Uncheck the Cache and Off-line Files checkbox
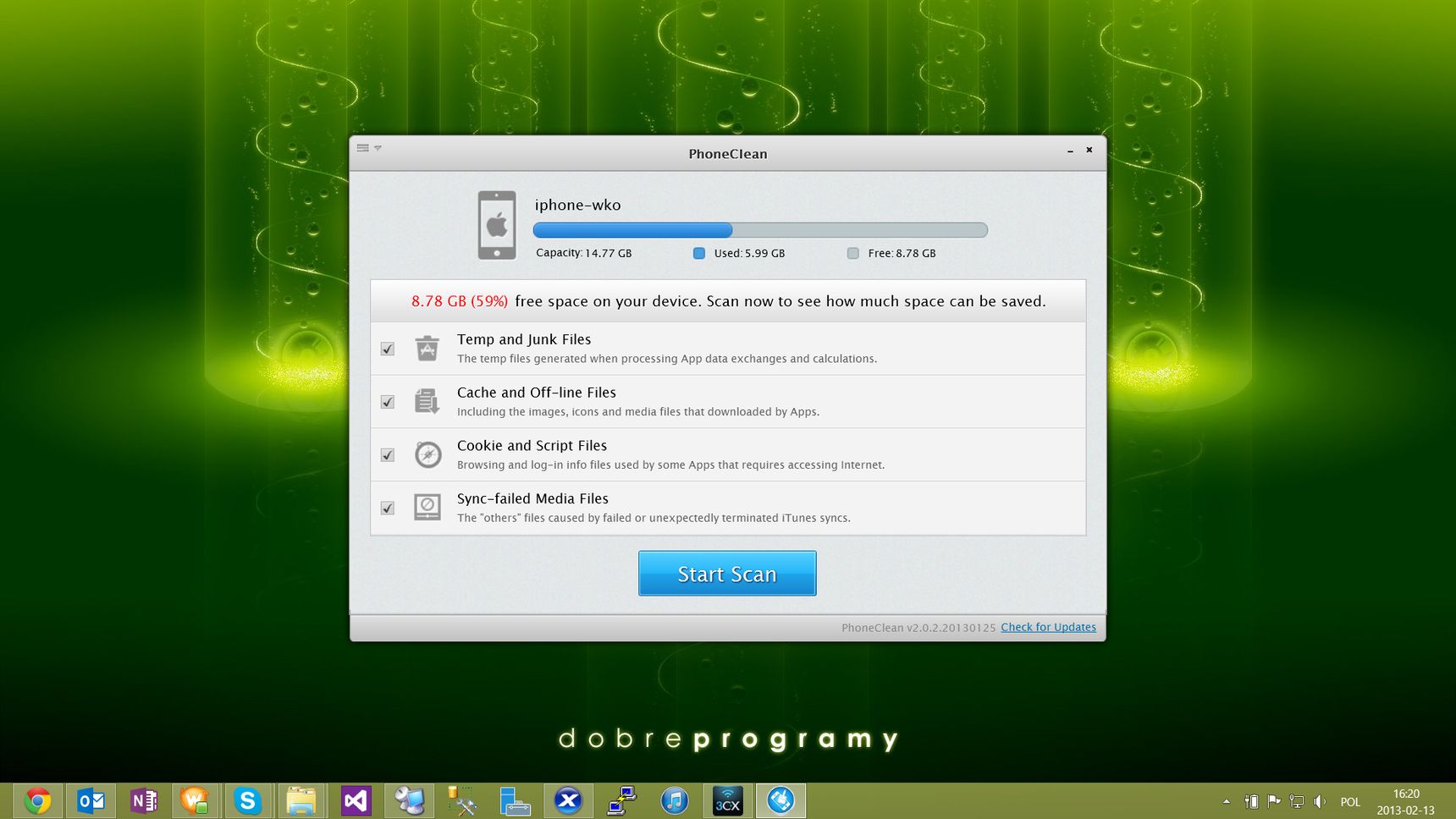Screen dimensions: 1456x819 [388, 402]
